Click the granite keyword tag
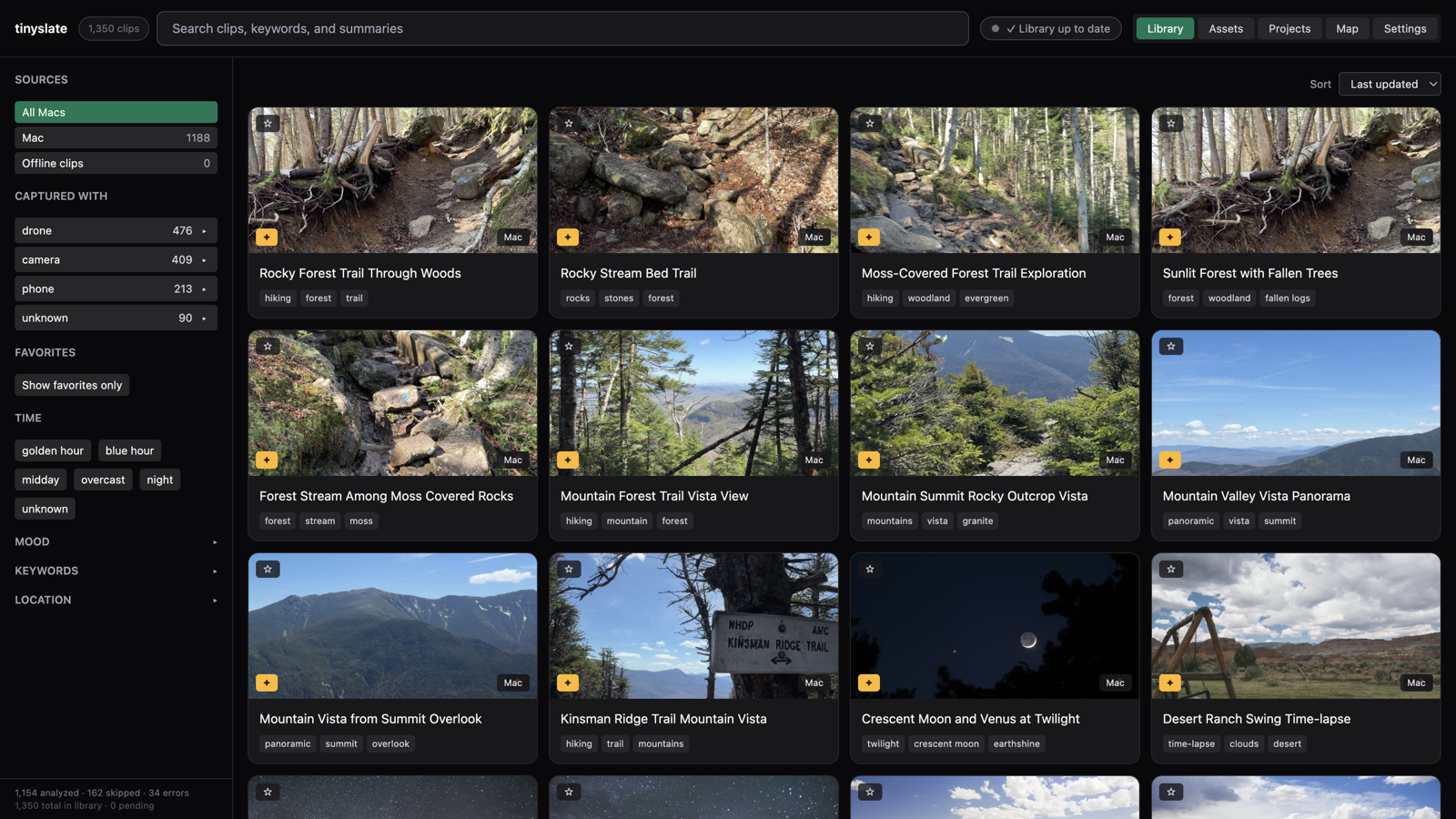This screenshot has width=1456, height=819. coord(977,521)
